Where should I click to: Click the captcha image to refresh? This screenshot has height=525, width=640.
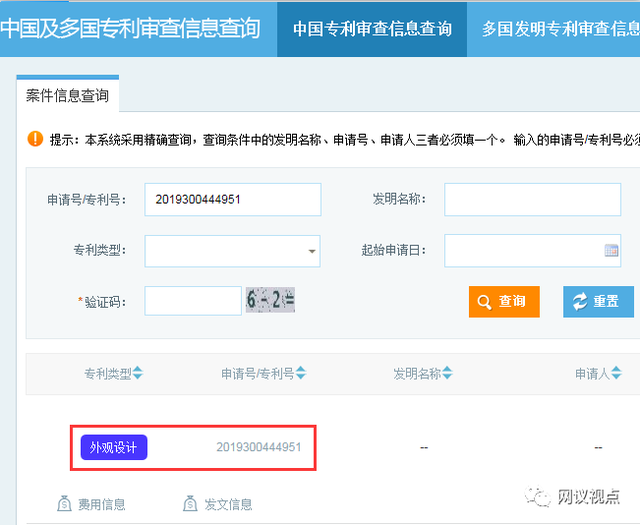point(270,299)
